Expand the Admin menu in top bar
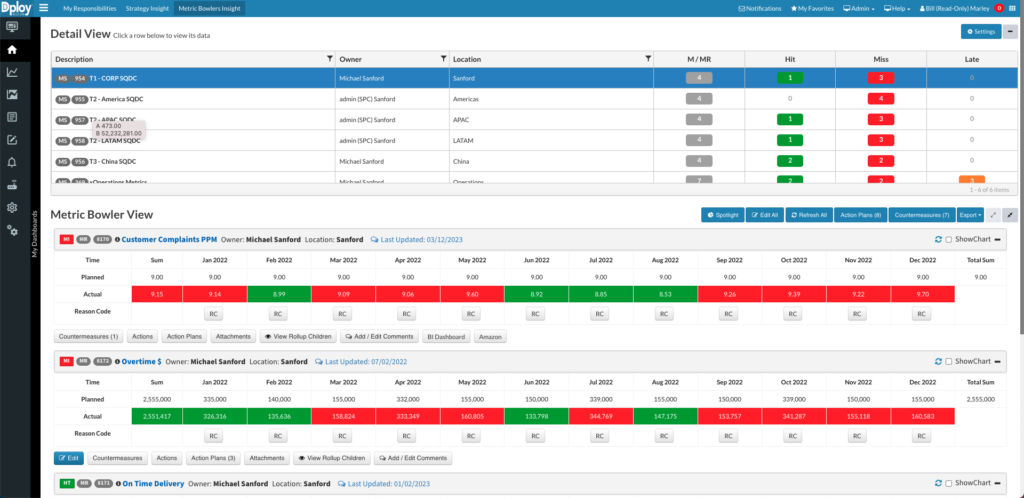Image resolution: width=1024 pixels, height=498 pixels. (x=860, y=8)
